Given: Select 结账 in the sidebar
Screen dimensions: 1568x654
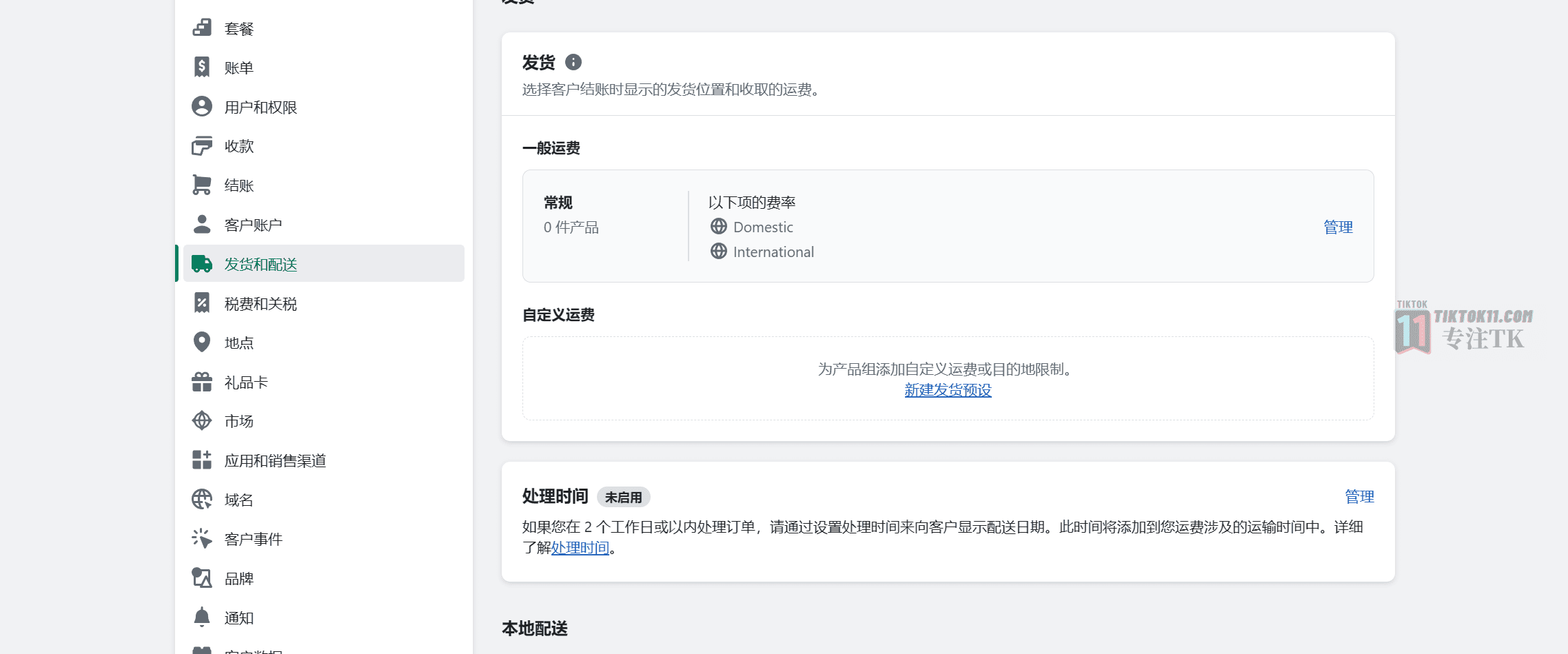Looking at the screenshot, I should click(x=324, y=185).
